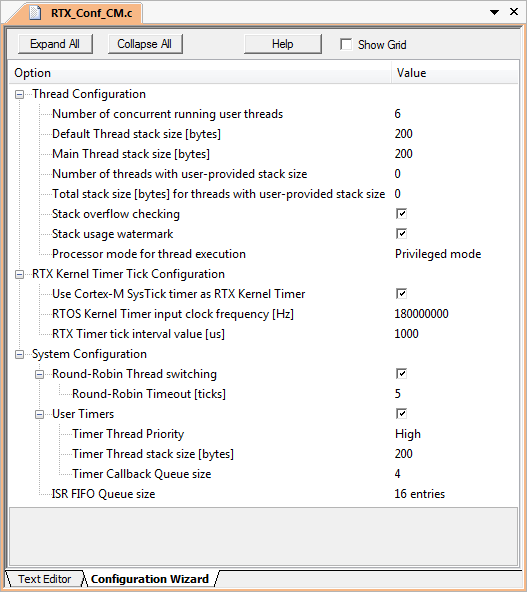Viewport: 527px width, 592px height.
Task: Select the Configuration Wizard tab
Action: (150, 579)
